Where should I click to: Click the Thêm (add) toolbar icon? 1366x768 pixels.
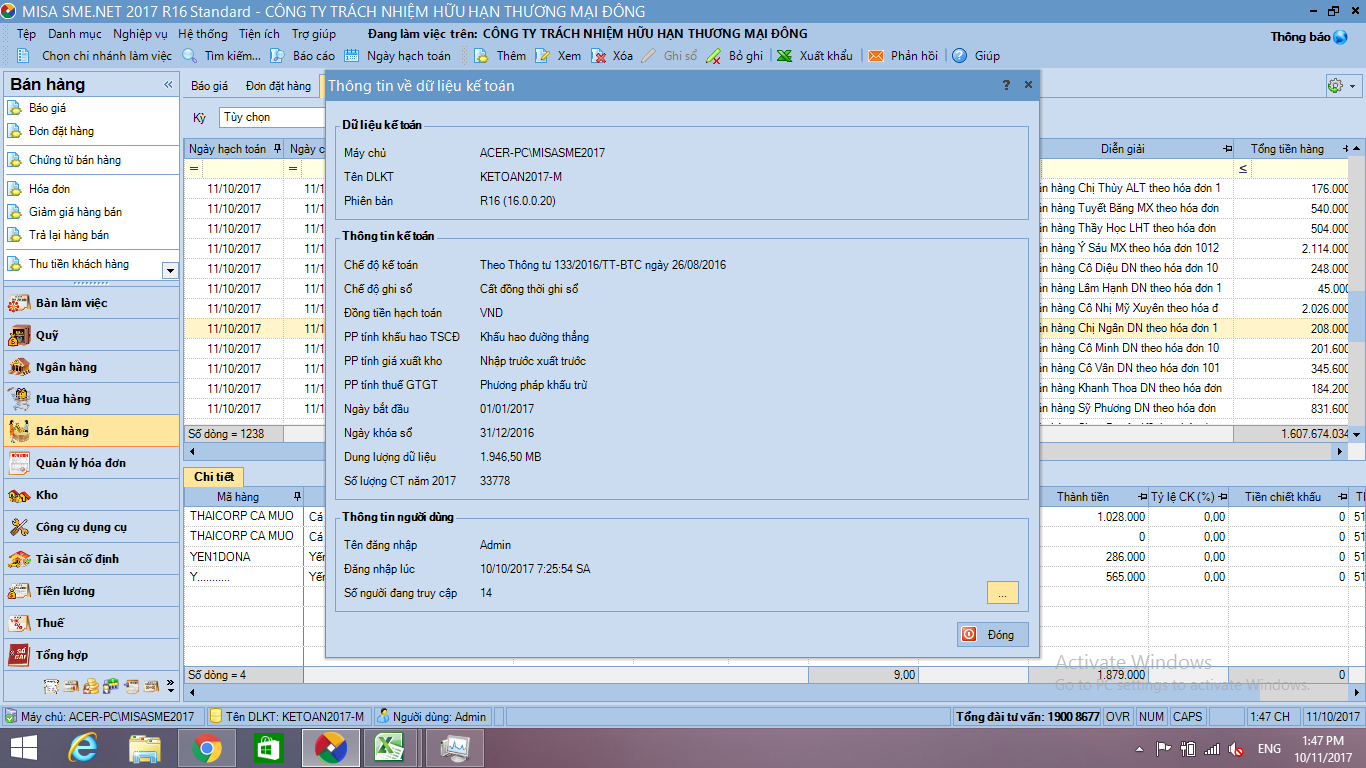[481, 56]
